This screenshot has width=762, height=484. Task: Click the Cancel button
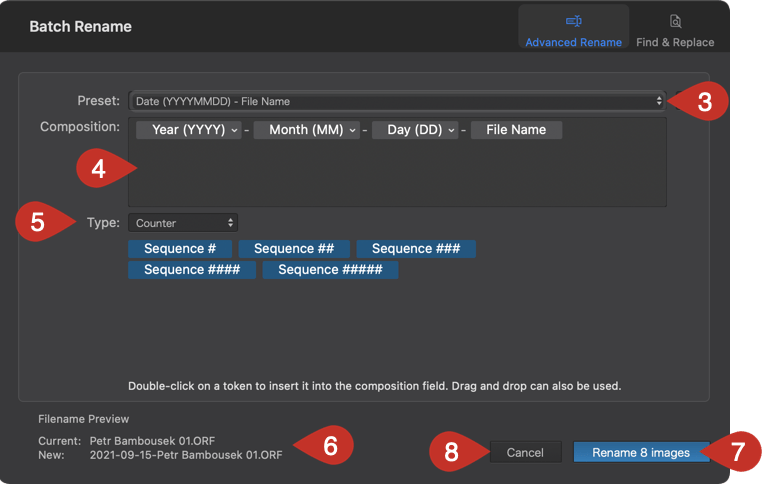[x=525, y=452]
